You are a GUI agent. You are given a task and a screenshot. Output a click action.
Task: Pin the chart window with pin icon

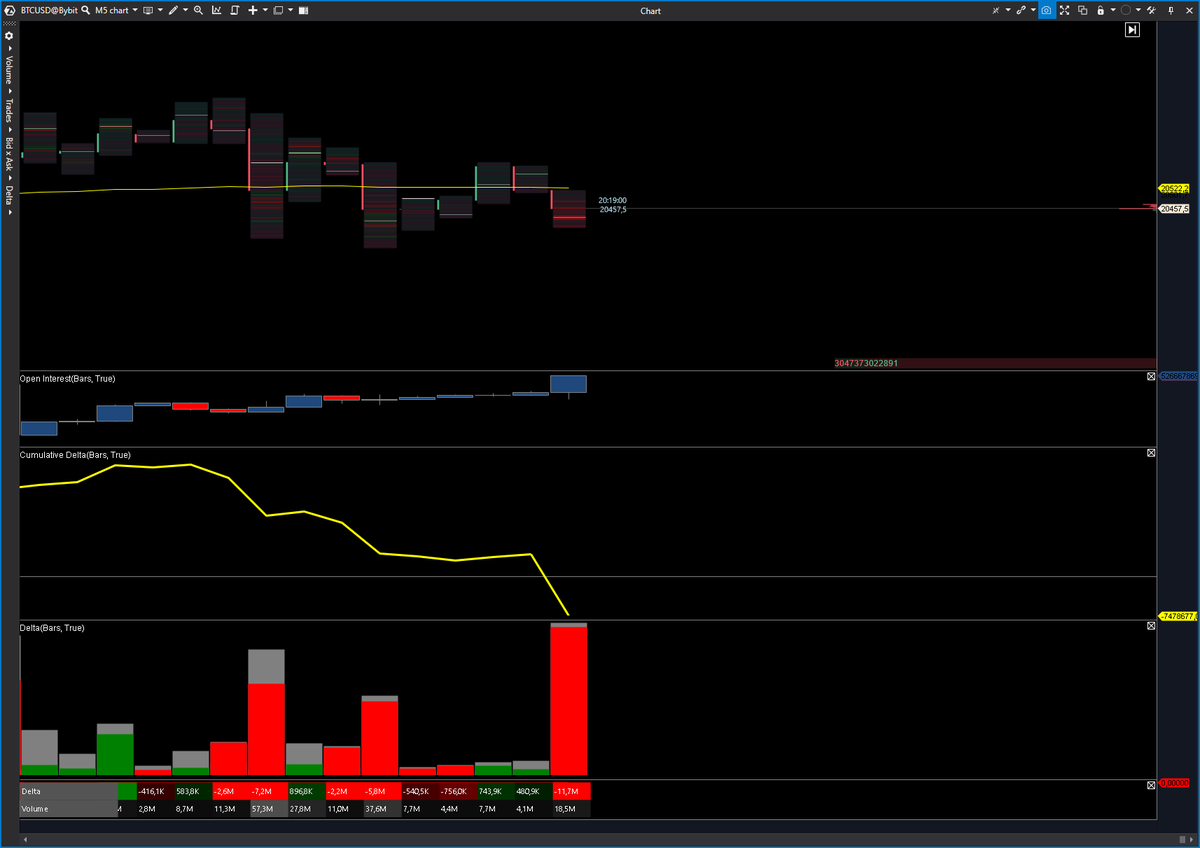[x=1171, y=10]
